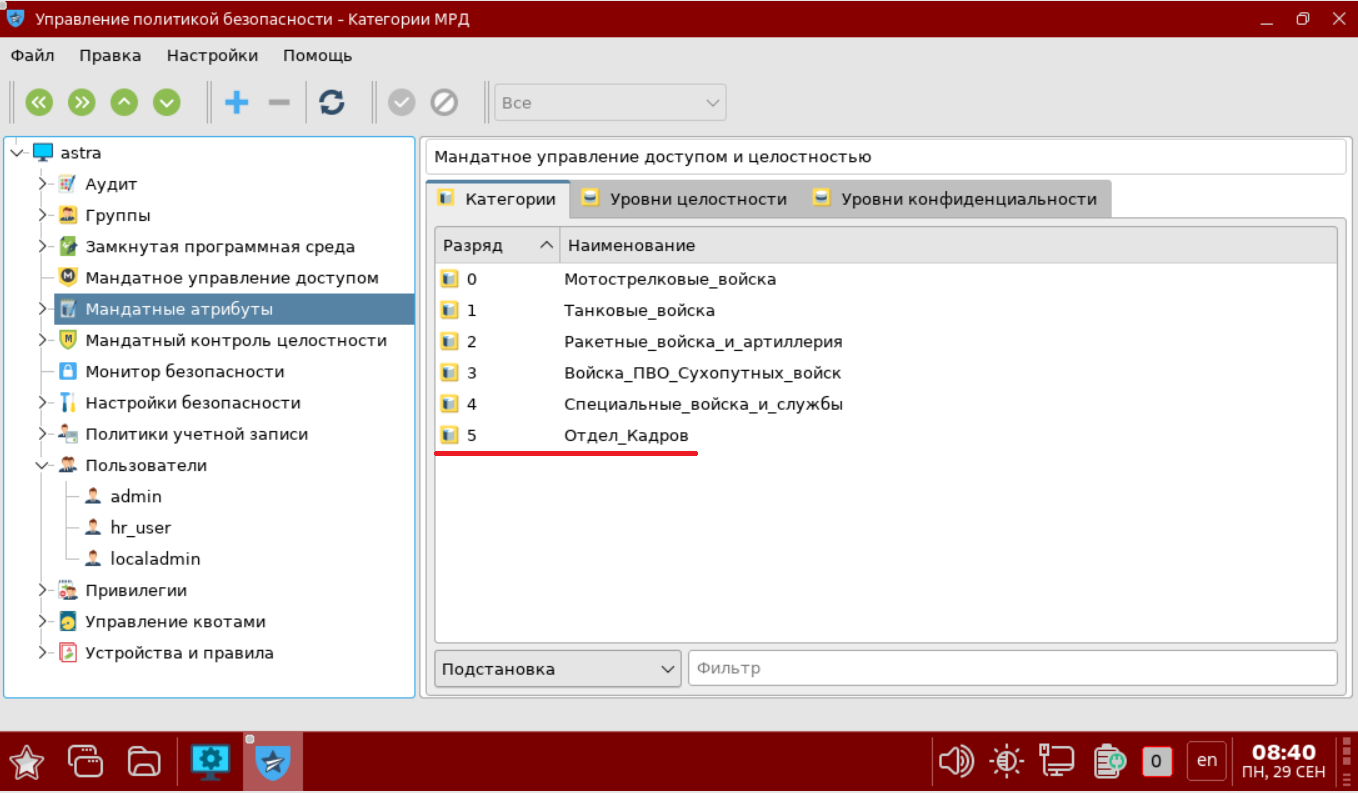Open the star start menu on taskbar
The width and height of the screenshot is (1358, 793).
(27, 762)
